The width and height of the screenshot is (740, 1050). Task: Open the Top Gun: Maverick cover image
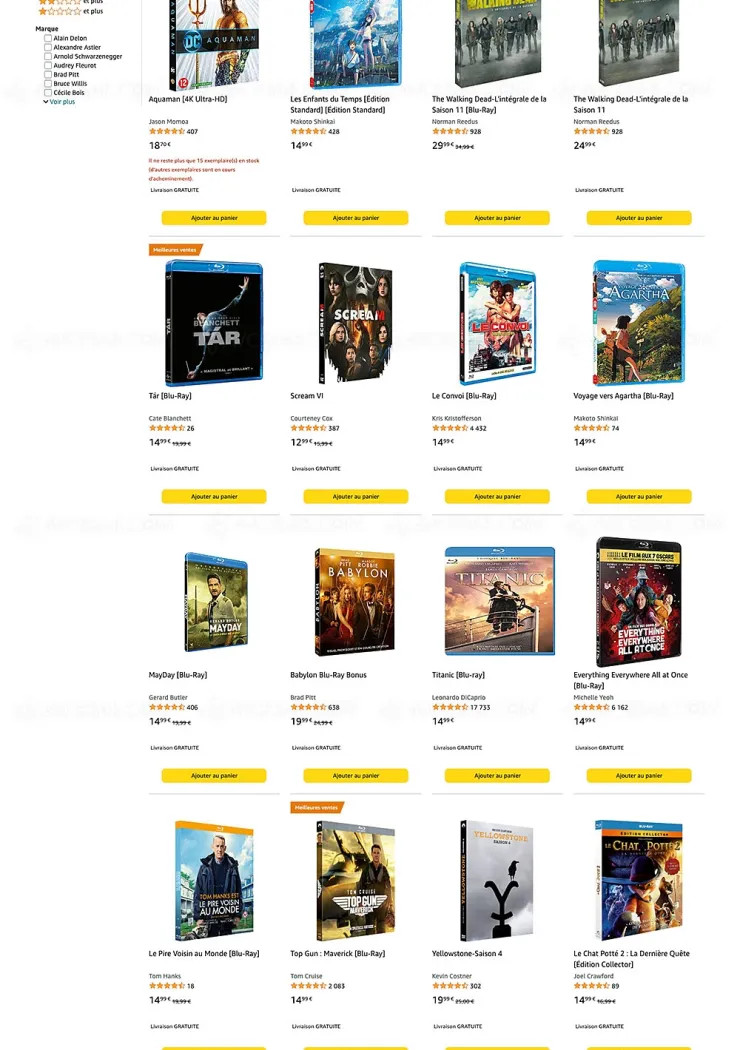click(356, 881)
